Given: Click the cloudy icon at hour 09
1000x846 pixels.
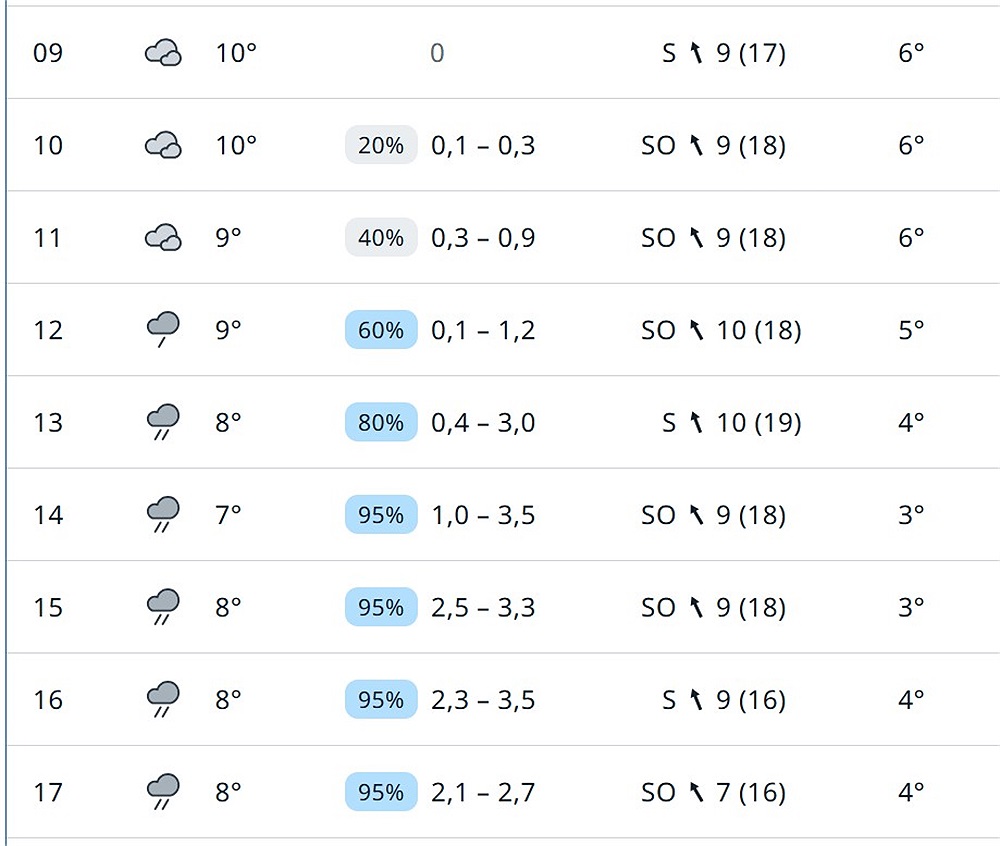Looking at the screenshot, I should (163, 53).
